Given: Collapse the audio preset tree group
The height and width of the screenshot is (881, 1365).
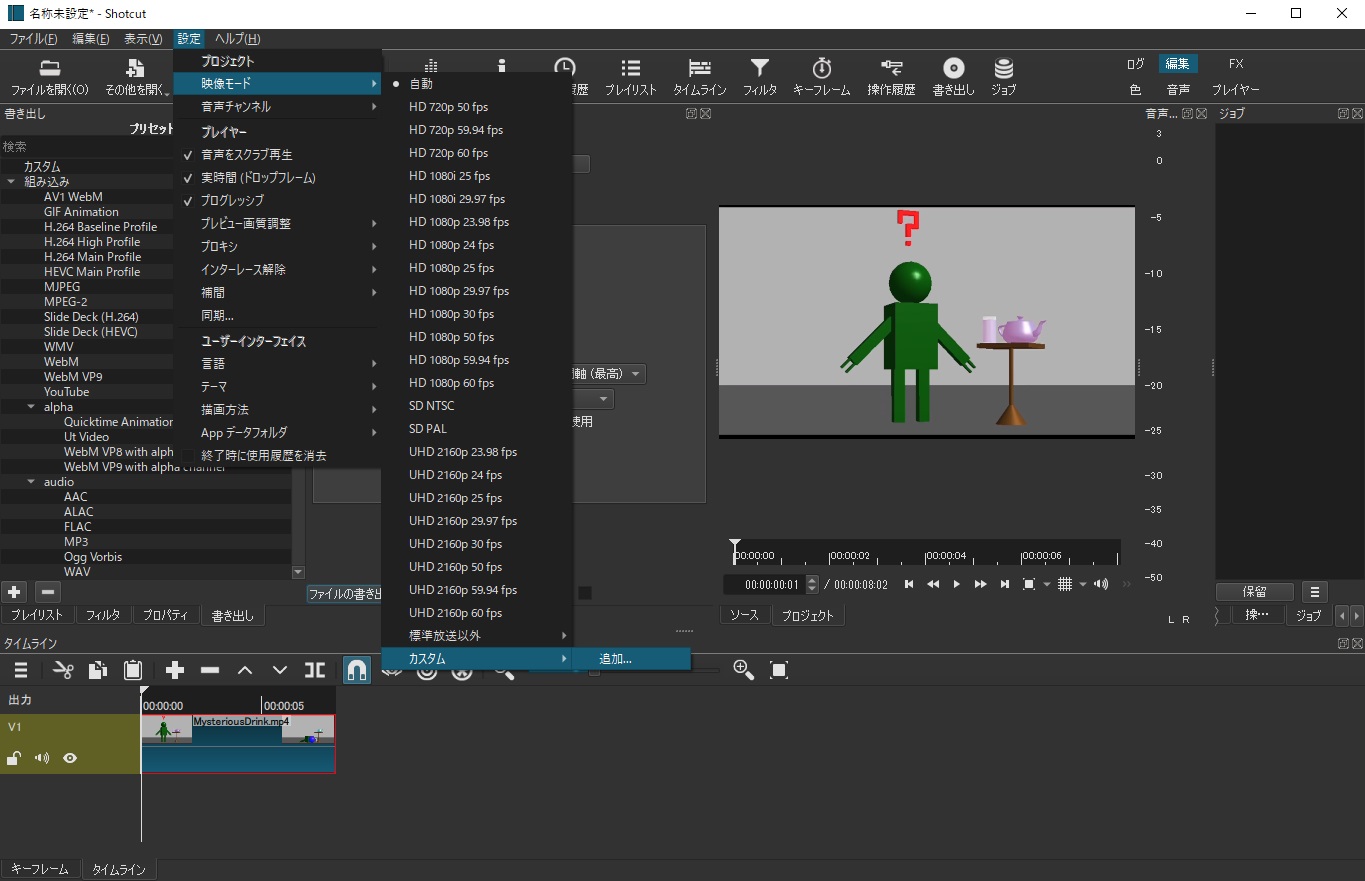Looking at the screenshot, I should [31, 482].
